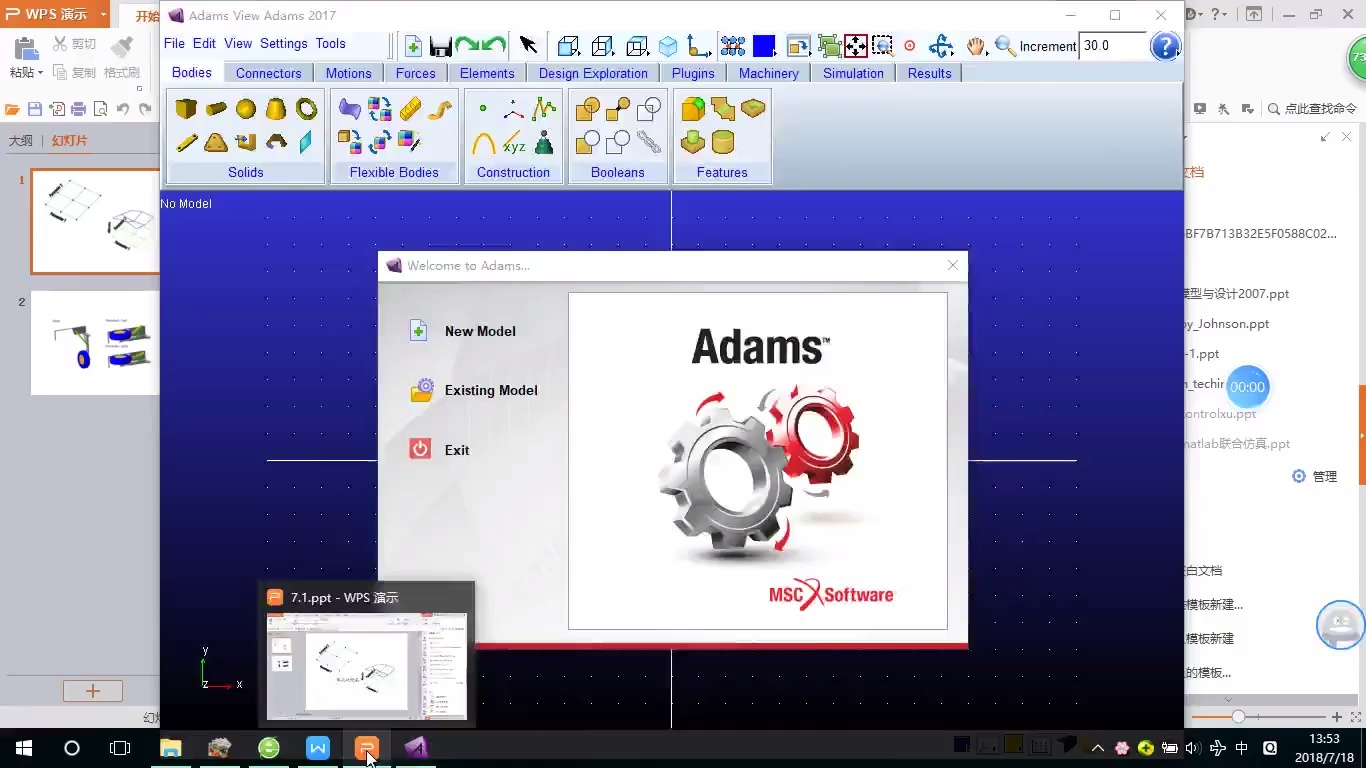Image resolution: width=1366 pixels, height=768 pixels.
Task: Select the point mass construction tool
Action: pos(543,142)
